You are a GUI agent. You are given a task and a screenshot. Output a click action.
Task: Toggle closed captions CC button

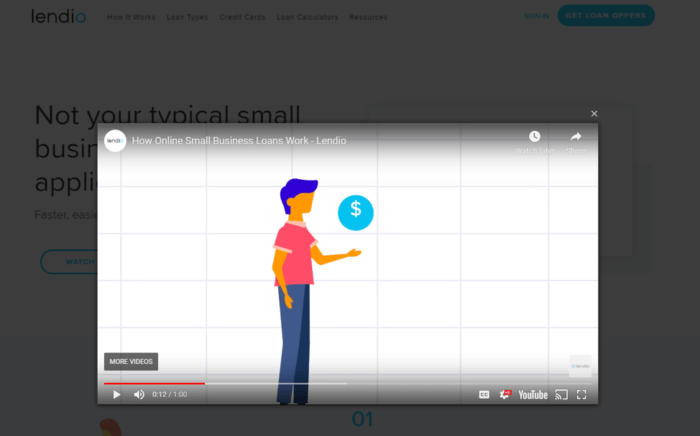pos(484,394)
